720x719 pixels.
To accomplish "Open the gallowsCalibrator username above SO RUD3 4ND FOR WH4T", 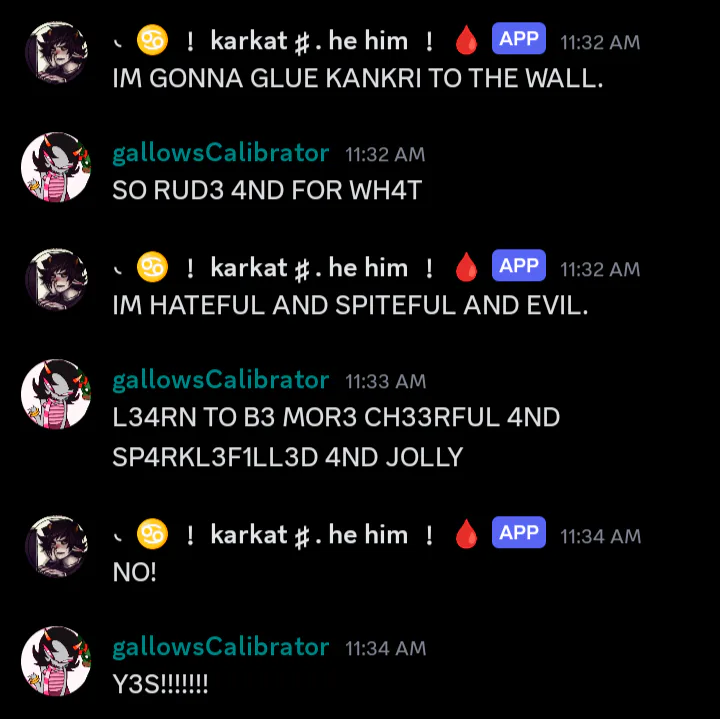I will click(221, 153).
